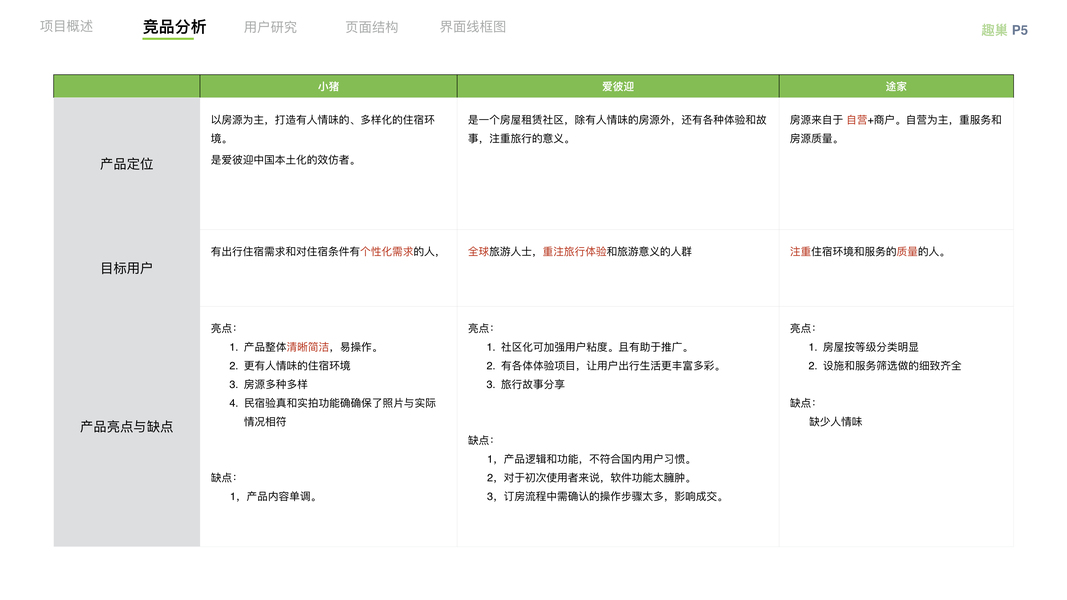
Task: Click item 产品内容单调。
Action: (282, 497)
